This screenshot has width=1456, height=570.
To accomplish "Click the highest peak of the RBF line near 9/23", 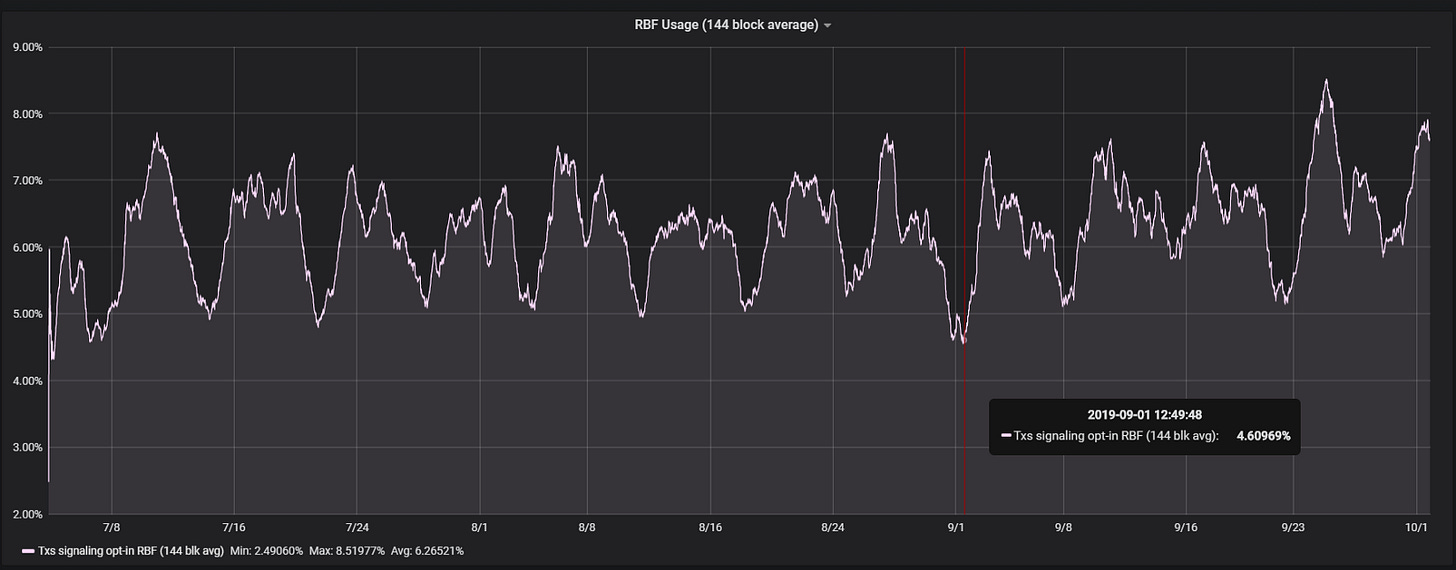I will coord(1326,81).
